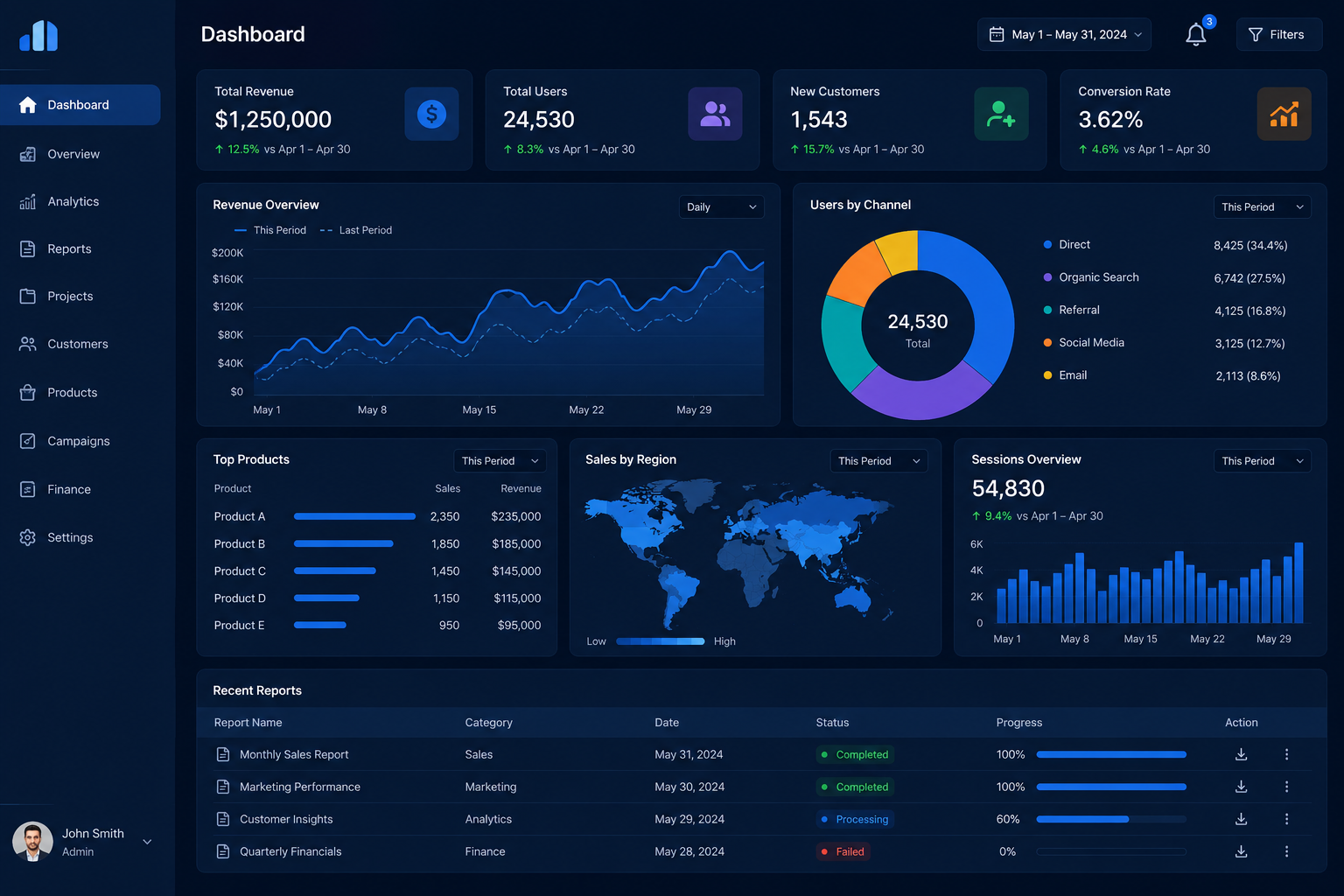Open the Filters button
The height and width of the screenshot is (896, 1344).
pos(1278,34)
